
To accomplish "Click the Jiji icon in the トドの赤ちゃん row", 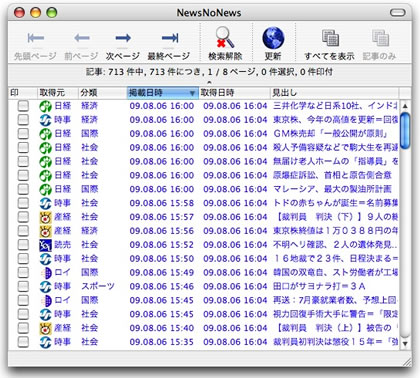I will 45,203.
